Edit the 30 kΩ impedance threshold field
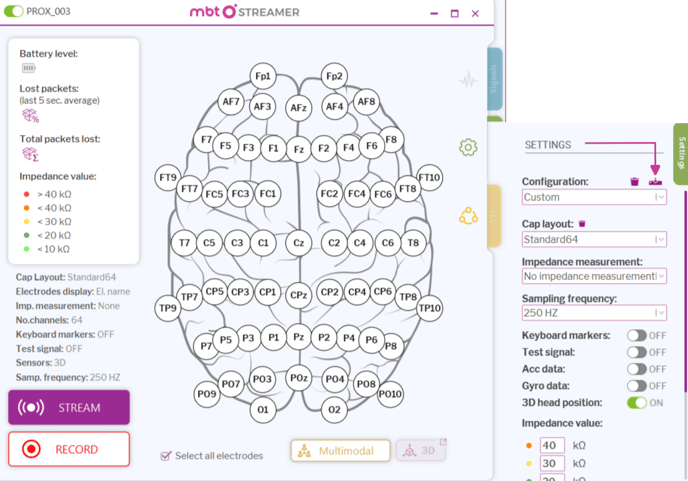Image resolution: width=688 pixels, height=481 pixels. (x=552, y=463)
